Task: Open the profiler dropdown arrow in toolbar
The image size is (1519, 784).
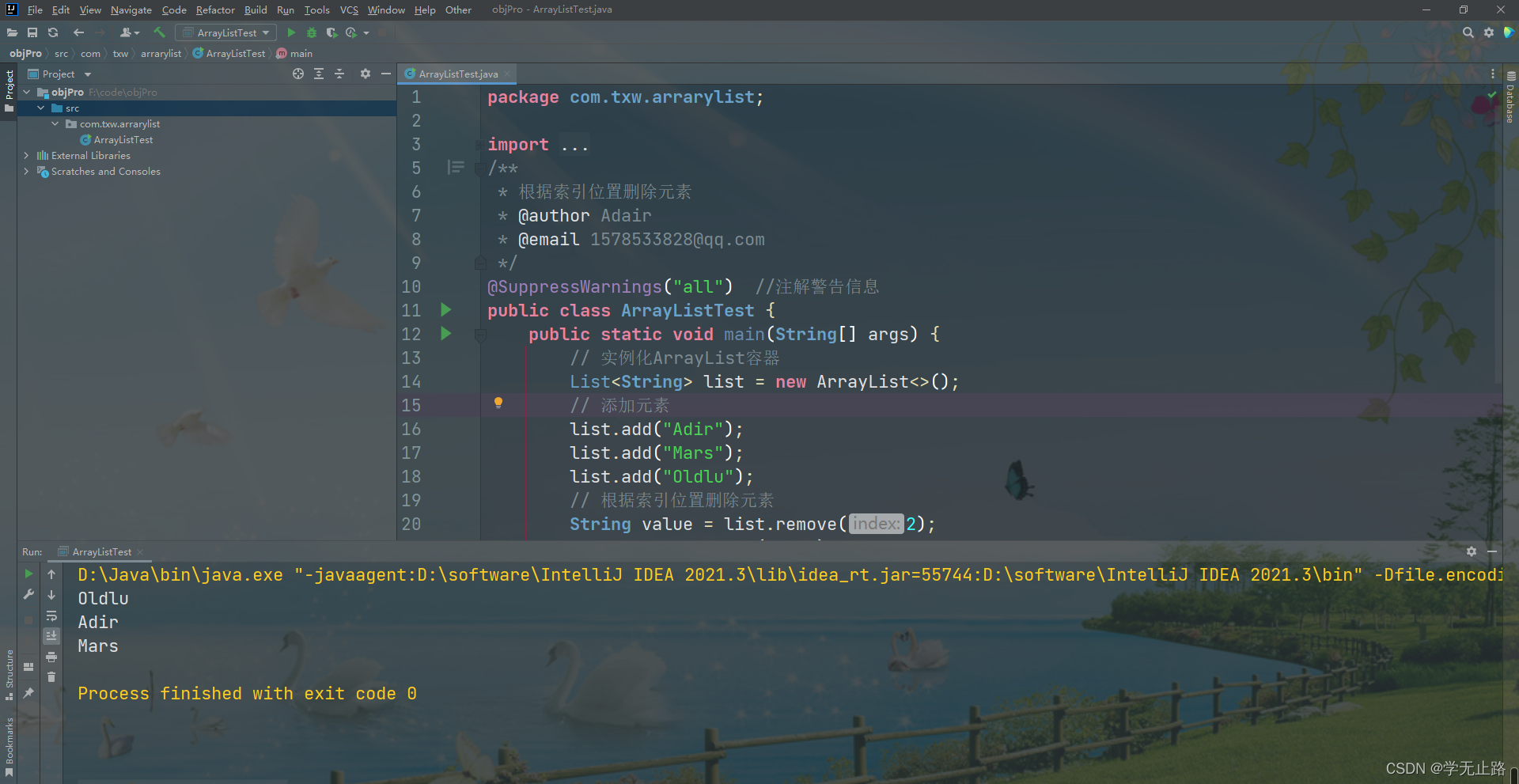Action: [366, 33]
